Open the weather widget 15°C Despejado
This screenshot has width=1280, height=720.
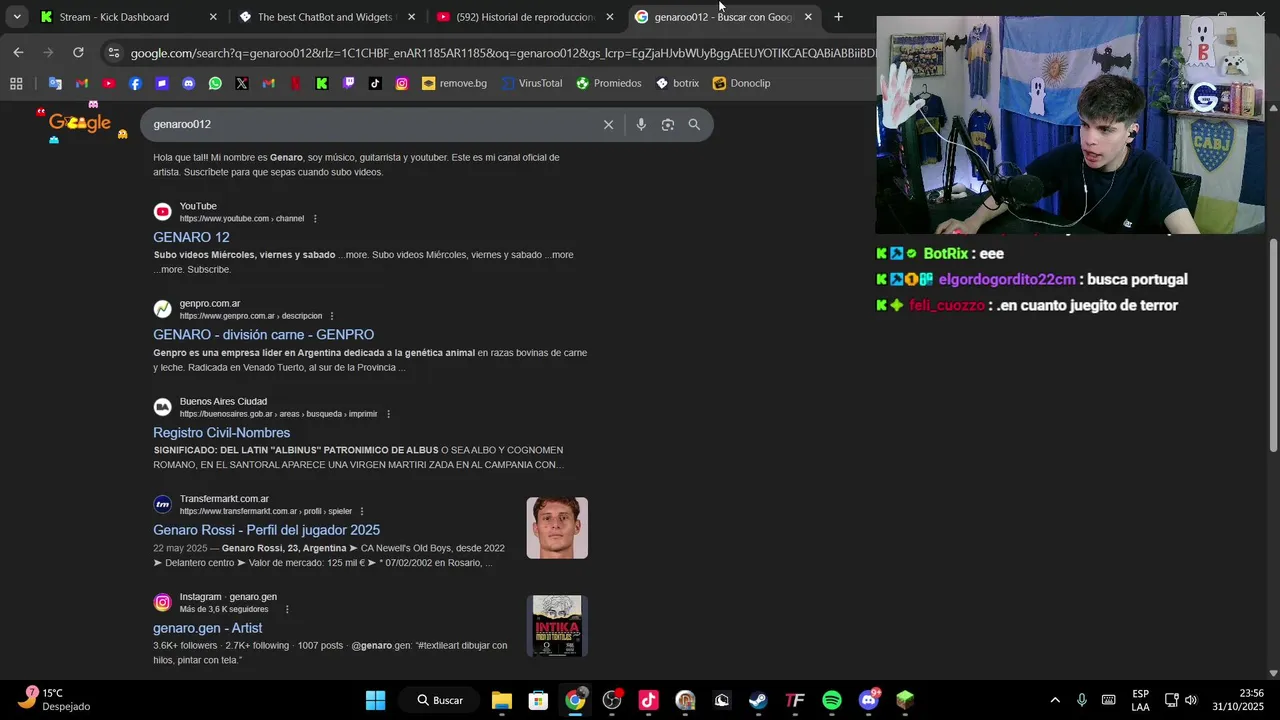(56, 699)
